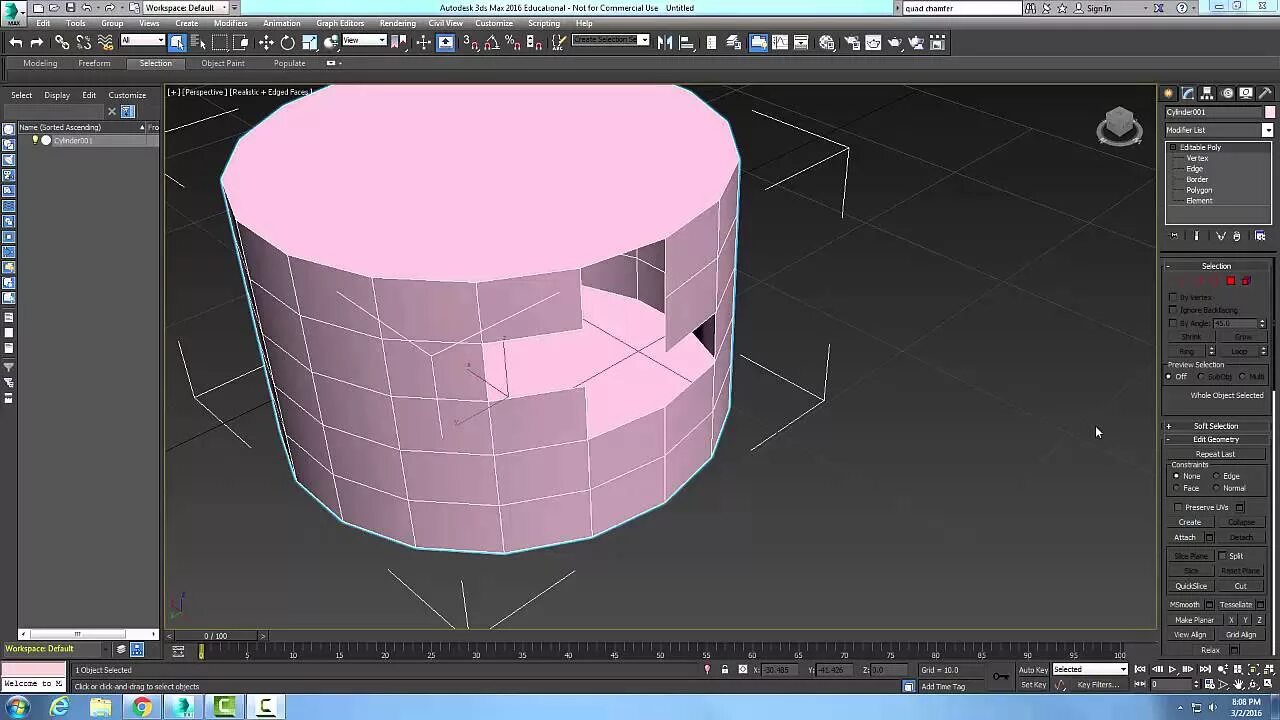Image resolution: width=1280 pixels, height=720 pixels.
Task: Switch to the Freeform ribbon tab
Action: click(x=94, y=63)
